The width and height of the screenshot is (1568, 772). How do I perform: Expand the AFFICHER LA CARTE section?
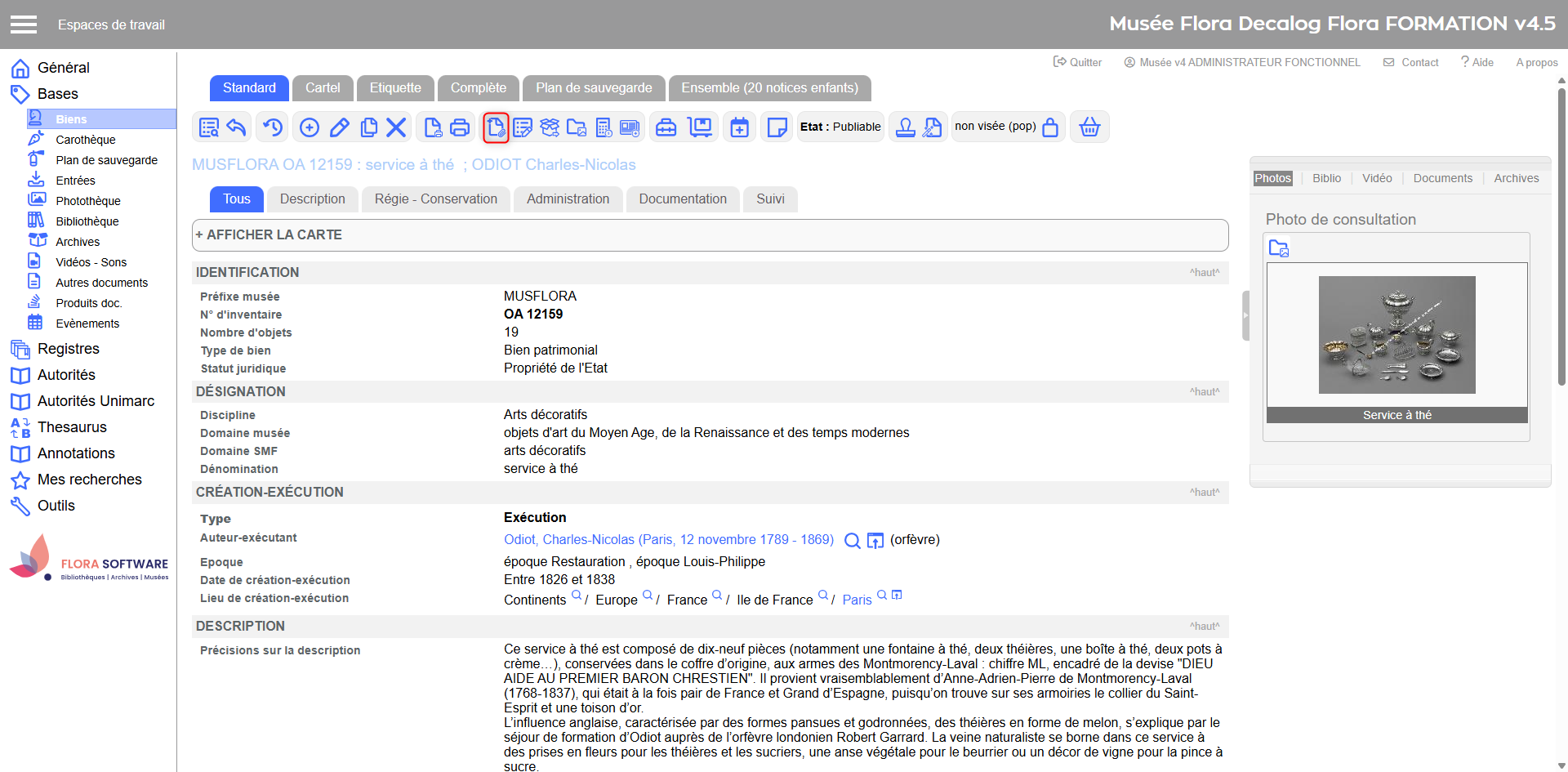[269, 235]
